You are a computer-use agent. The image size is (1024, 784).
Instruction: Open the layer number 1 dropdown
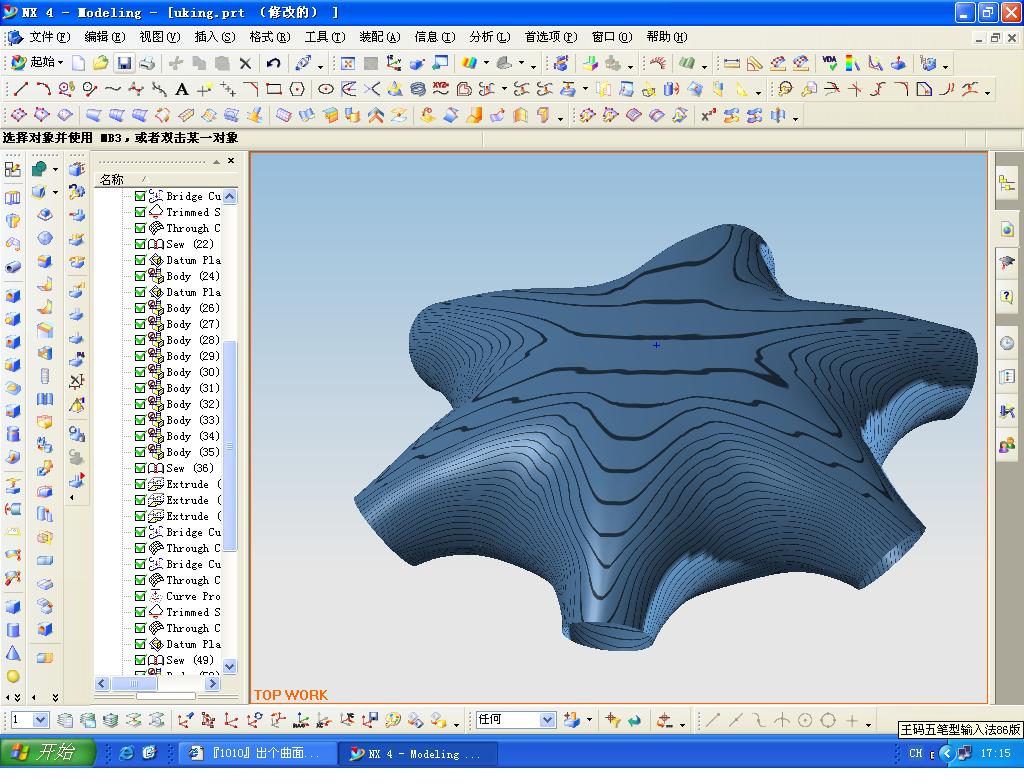click(x=40, y=720)
